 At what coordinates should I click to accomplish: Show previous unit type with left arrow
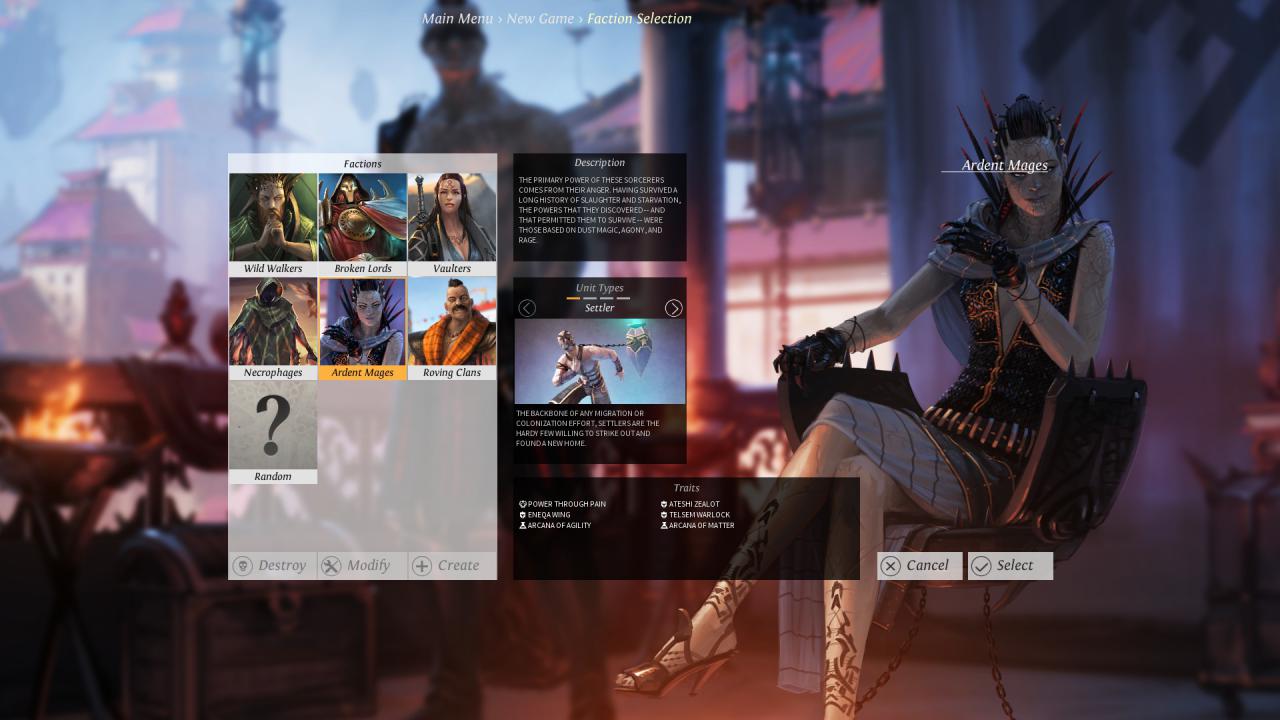point(527,308)
